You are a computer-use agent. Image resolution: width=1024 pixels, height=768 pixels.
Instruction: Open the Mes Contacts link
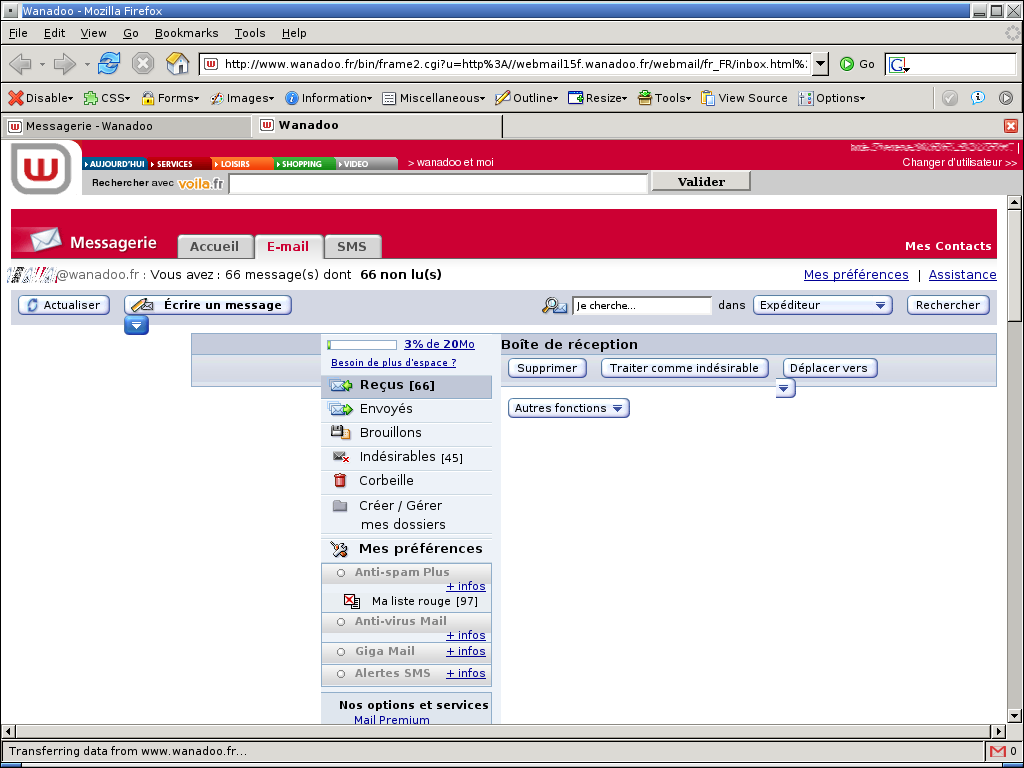[x=948, y=246]
